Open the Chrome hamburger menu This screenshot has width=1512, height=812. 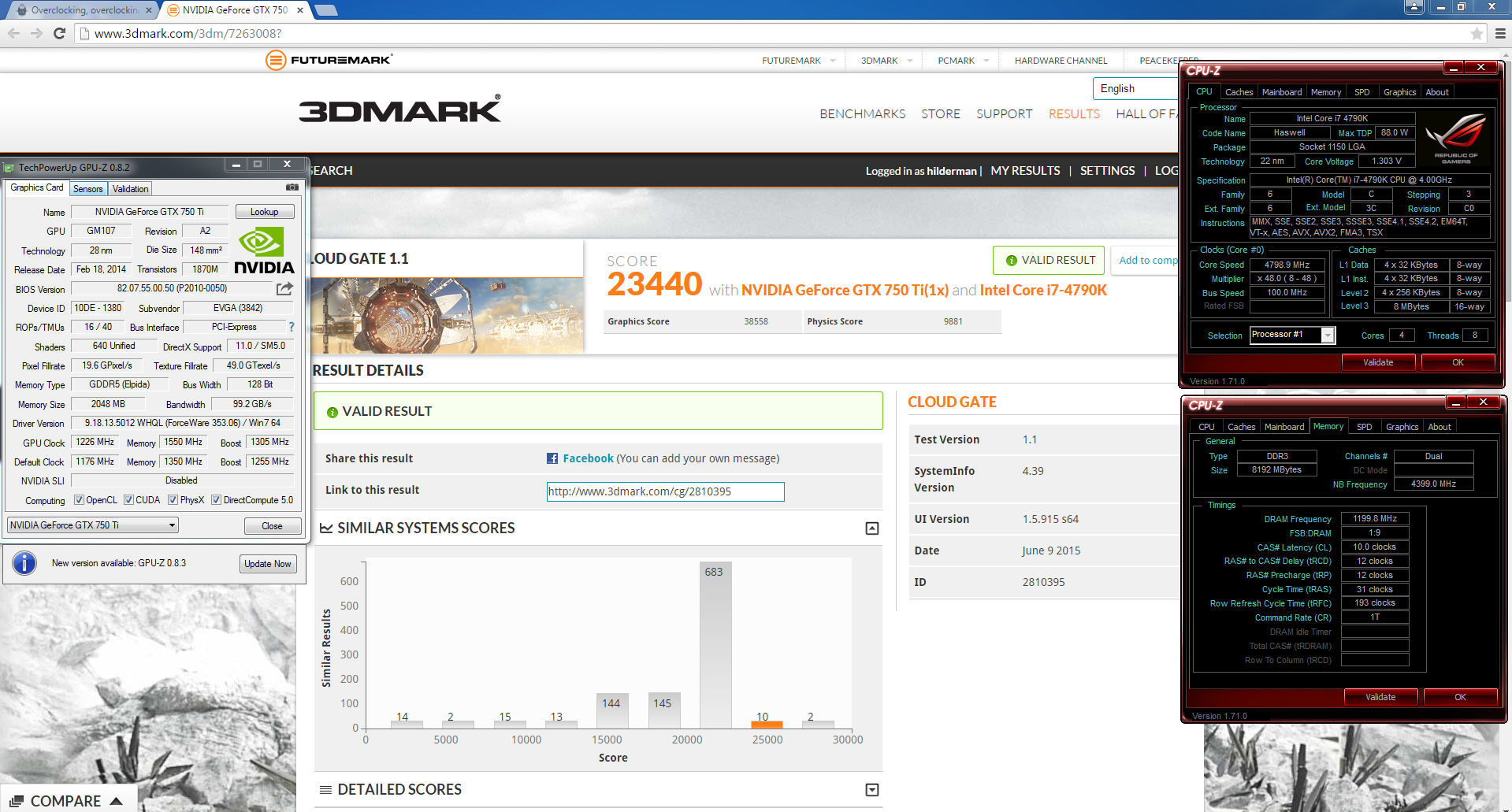1500,33
